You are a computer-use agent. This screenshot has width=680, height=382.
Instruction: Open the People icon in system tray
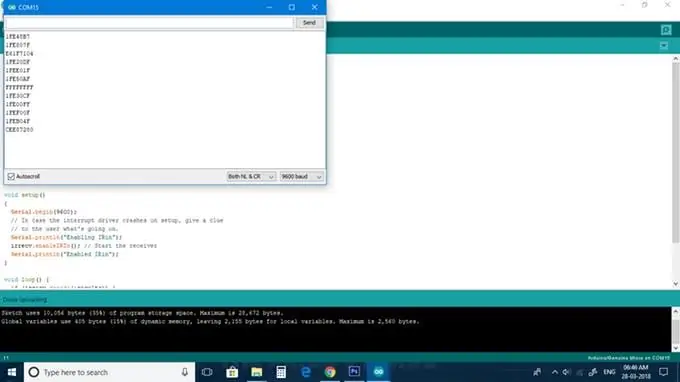[537, 372]
